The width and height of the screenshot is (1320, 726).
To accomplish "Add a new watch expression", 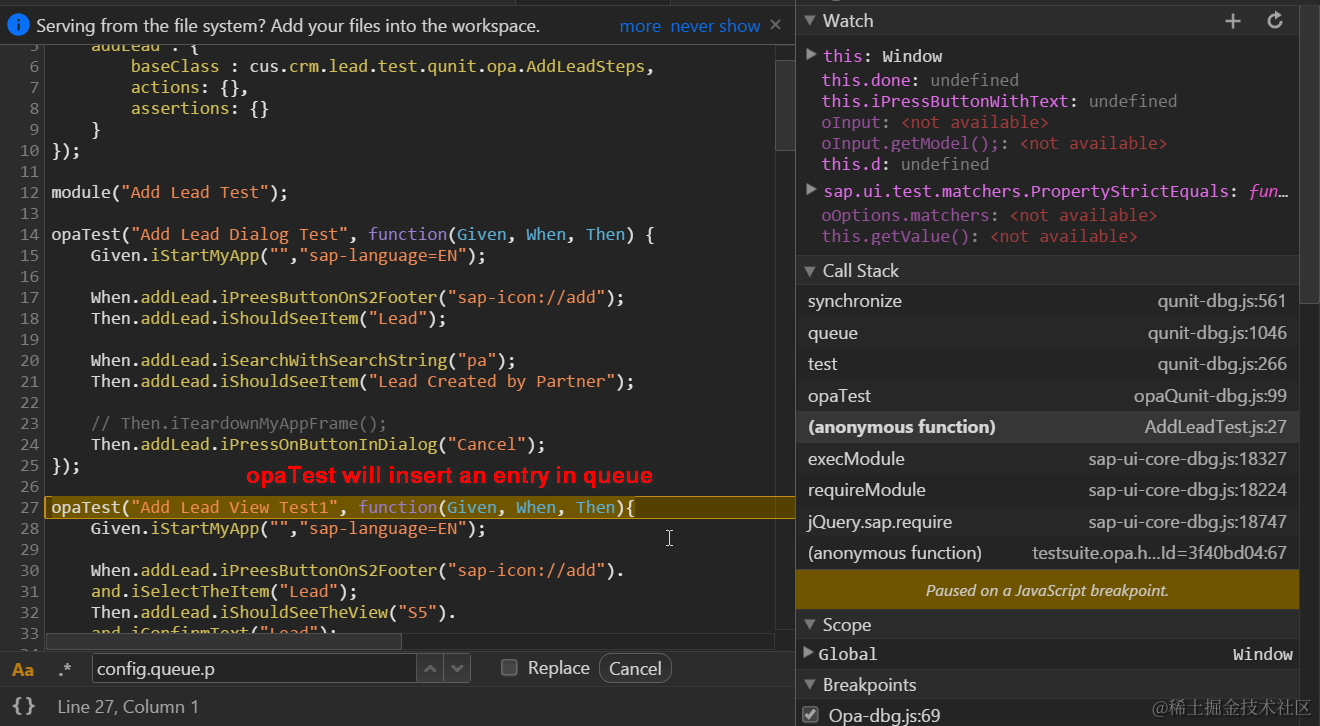I will coord(1233,20).
